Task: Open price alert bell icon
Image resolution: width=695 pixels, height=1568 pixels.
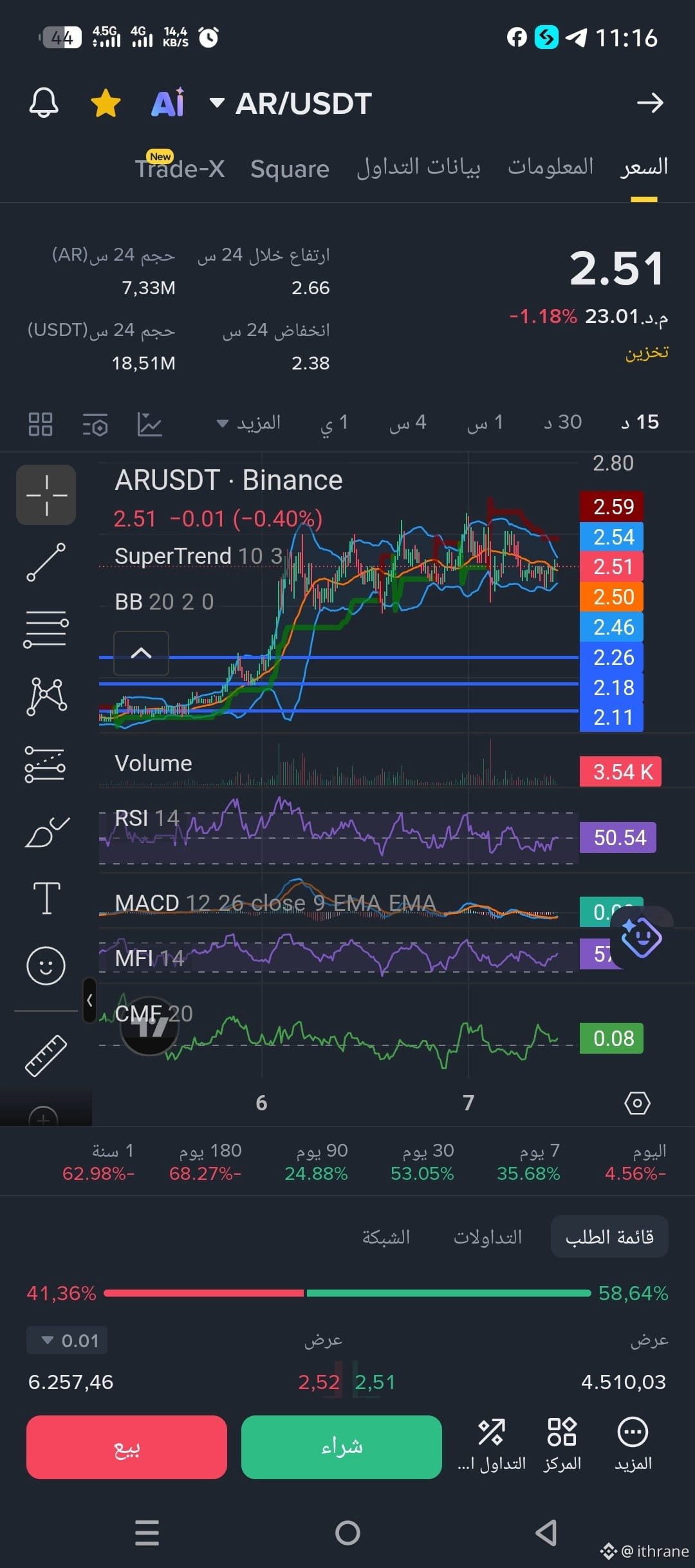Action: (44, 103)
